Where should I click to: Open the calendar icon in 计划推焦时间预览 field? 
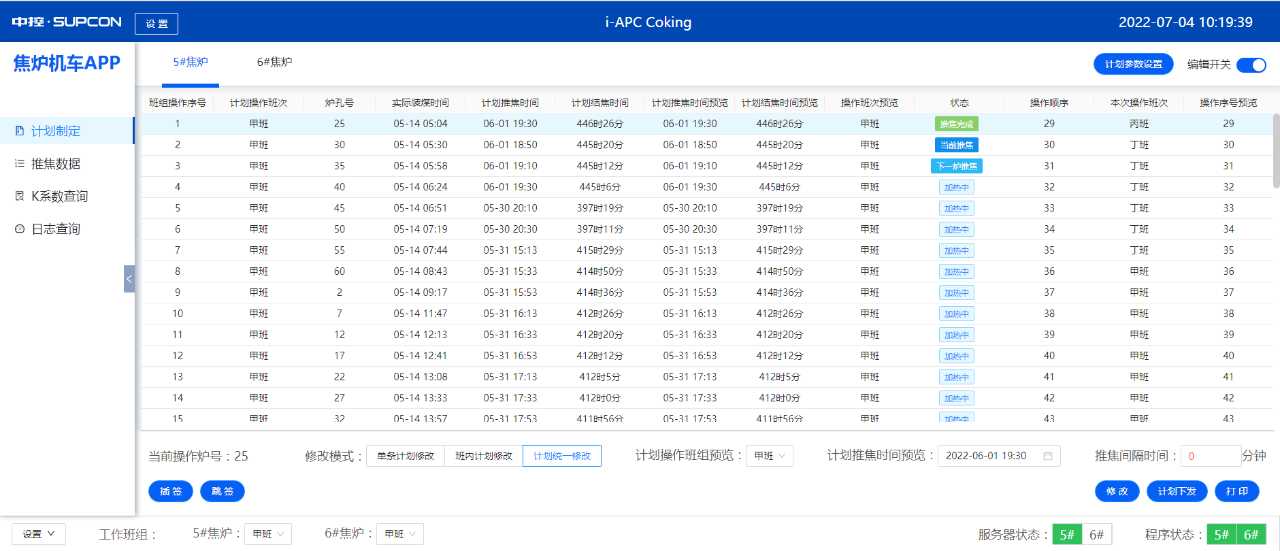pyautogui.click(x=1047, y=456)
